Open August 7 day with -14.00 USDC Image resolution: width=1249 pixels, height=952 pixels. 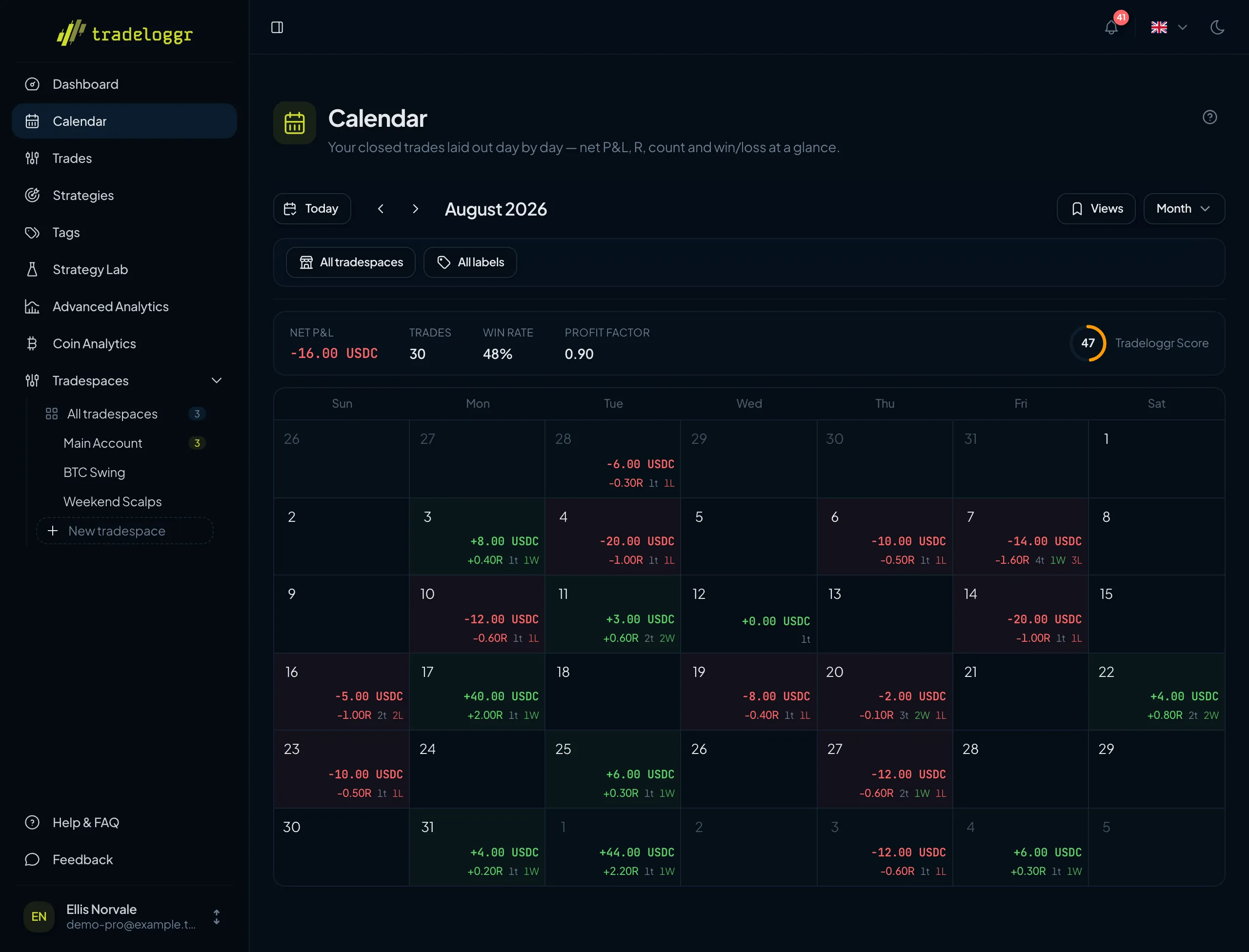pos(1021,536)
